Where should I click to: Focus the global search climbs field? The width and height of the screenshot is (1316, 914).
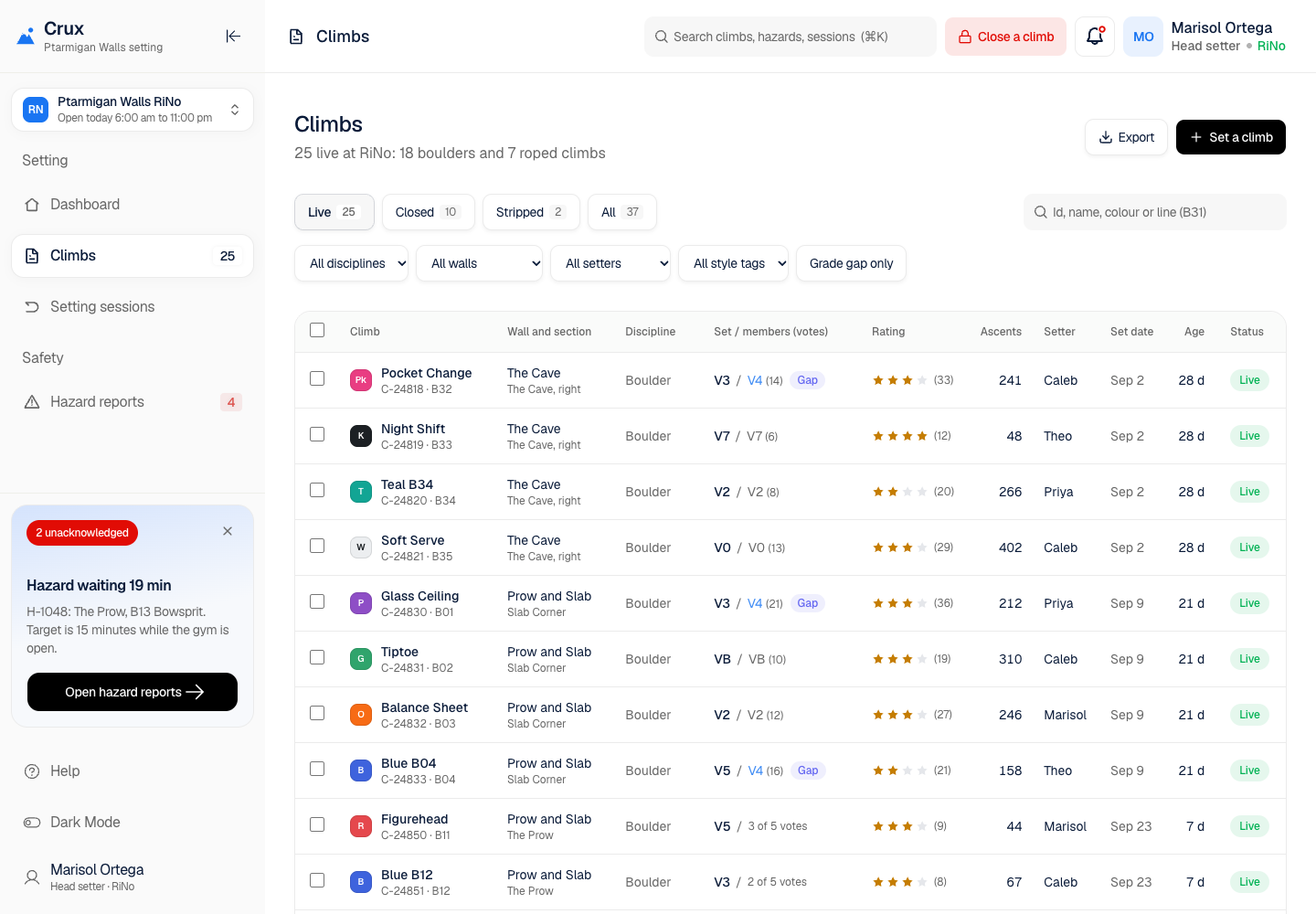tap(791, 37)
